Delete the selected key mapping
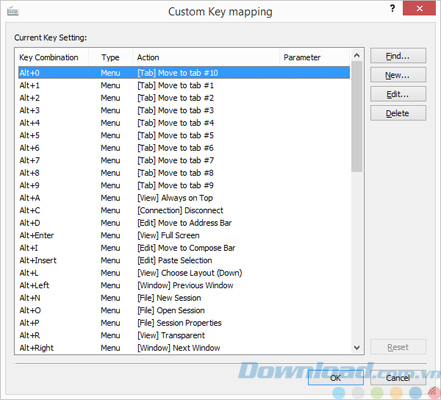The image size is (441, 400). click(x=398, y=113)
